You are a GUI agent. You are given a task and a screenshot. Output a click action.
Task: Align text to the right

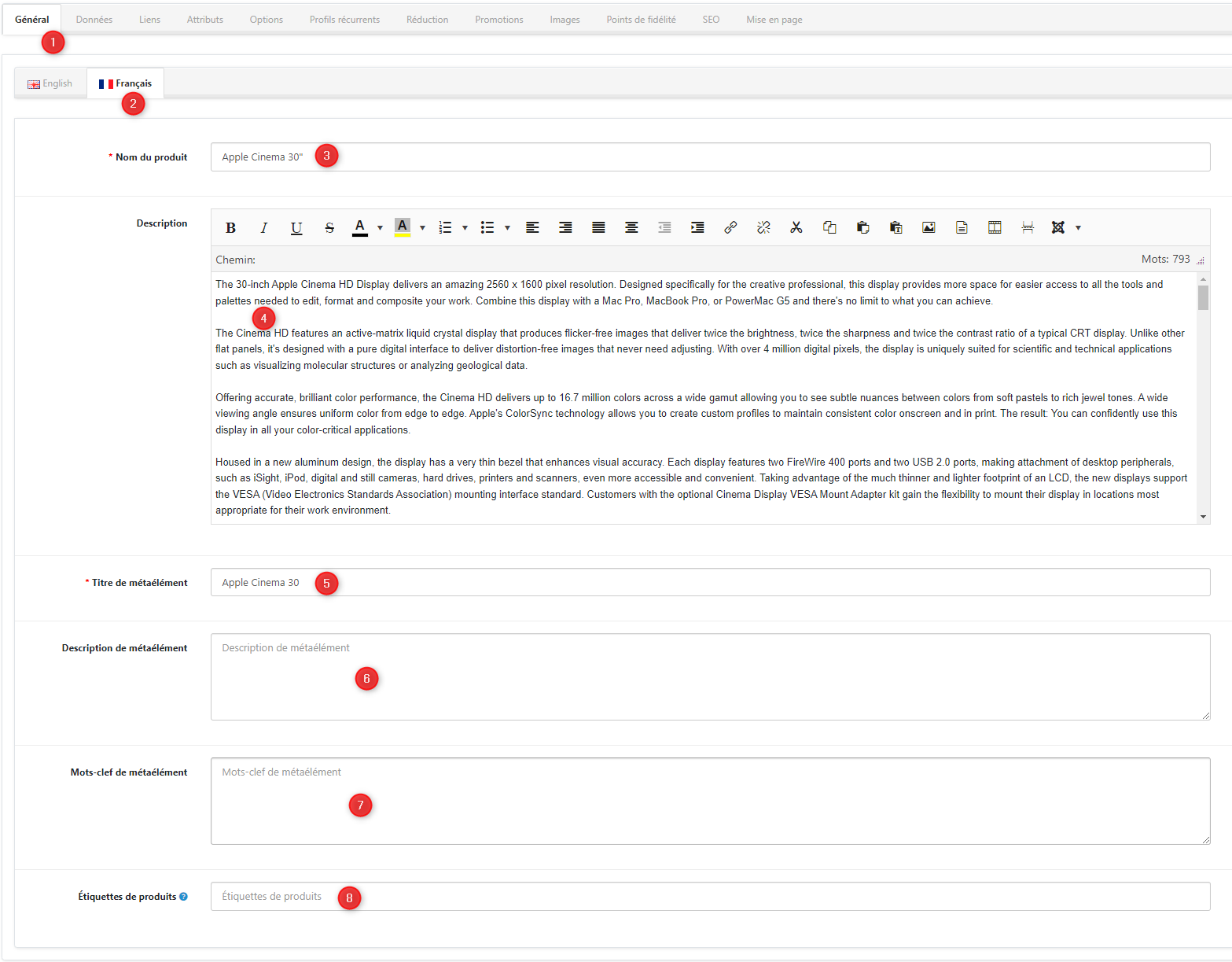coord(565,228)
